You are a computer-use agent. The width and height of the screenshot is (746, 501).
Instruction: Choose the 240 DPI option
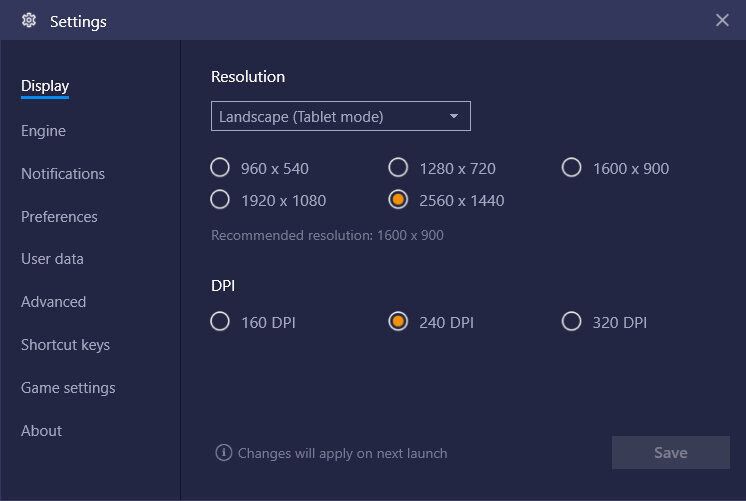[398, 322]
